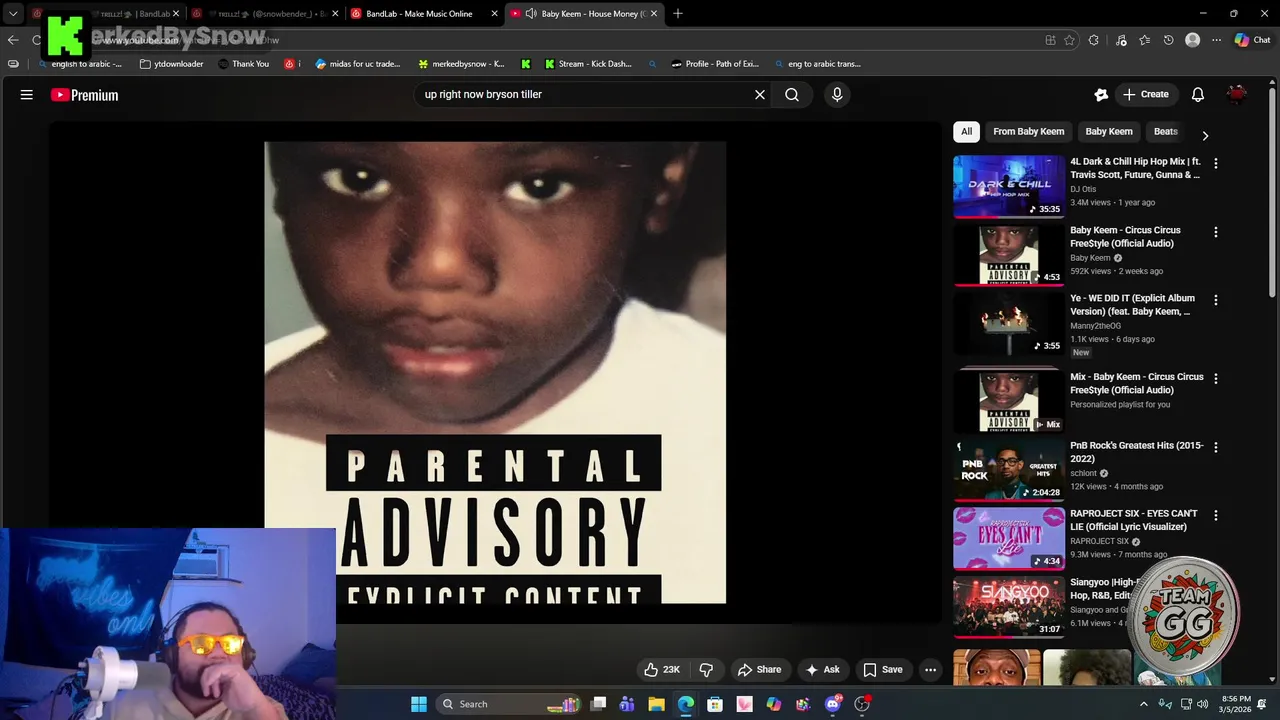Open 'Thank You' bookmark
Image resolution: width=1280 pixels, height=720 pixels.
coord(243,64)
